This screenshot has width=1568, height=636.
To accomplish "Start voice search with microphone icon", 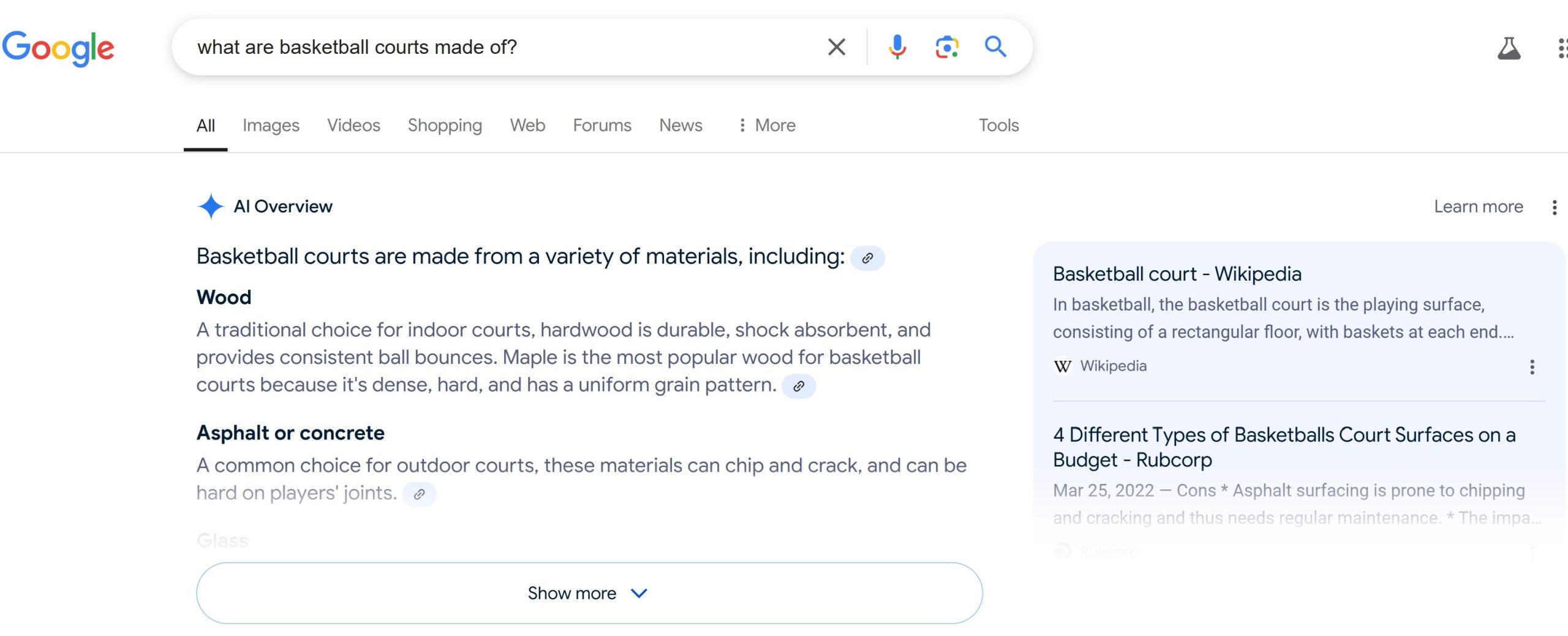I will 897,47.
